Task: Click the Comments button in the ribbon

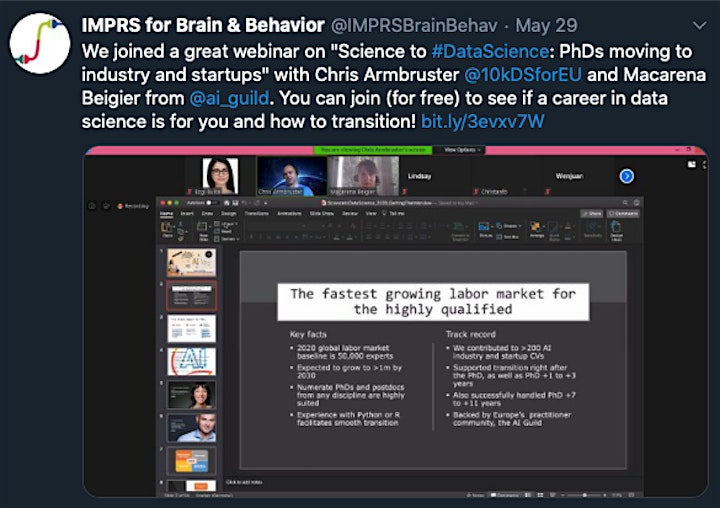Action: [x=623, y=214]
